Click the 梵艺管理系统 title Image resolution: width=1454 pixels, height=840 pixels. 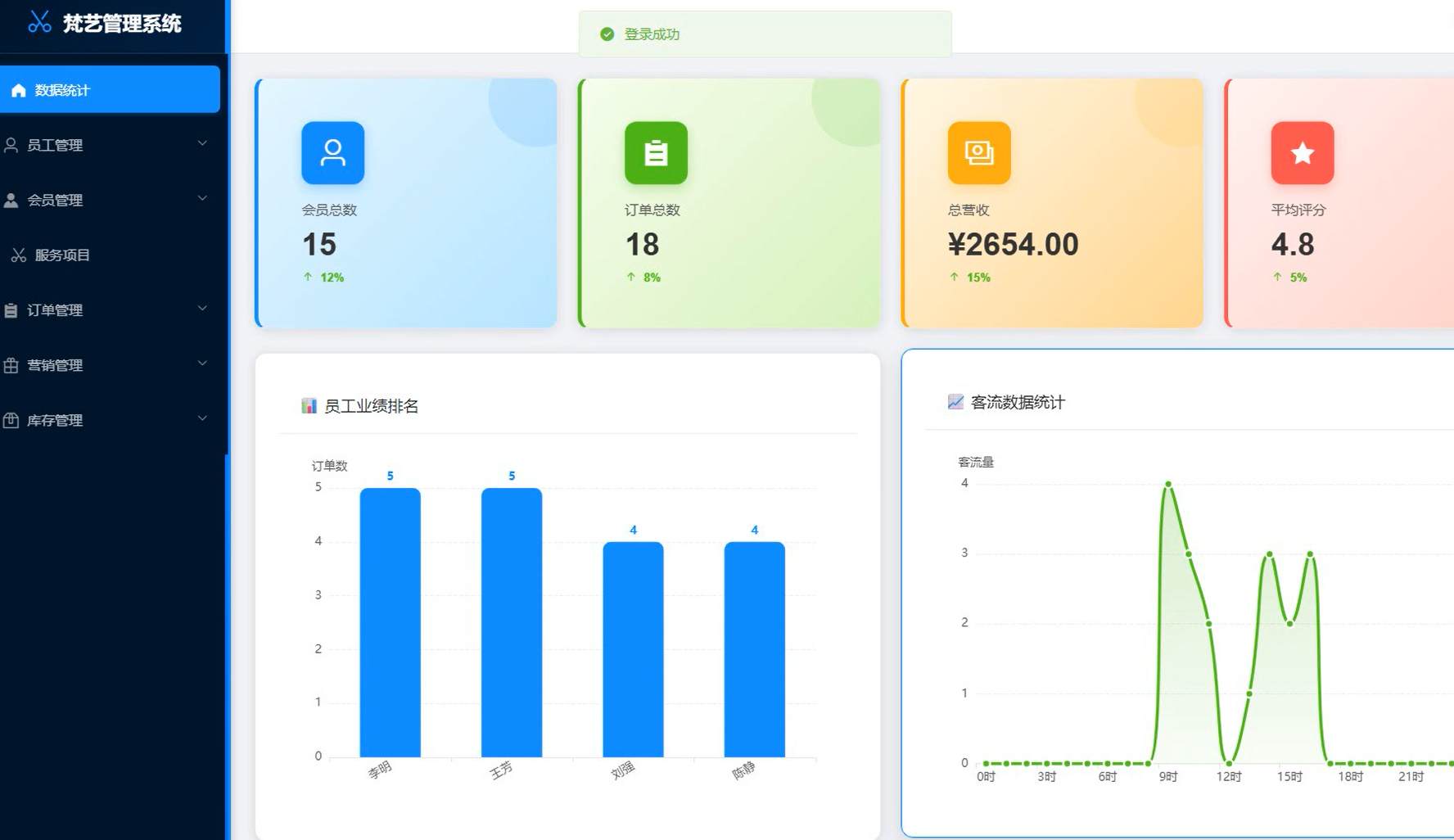point(122,23)
